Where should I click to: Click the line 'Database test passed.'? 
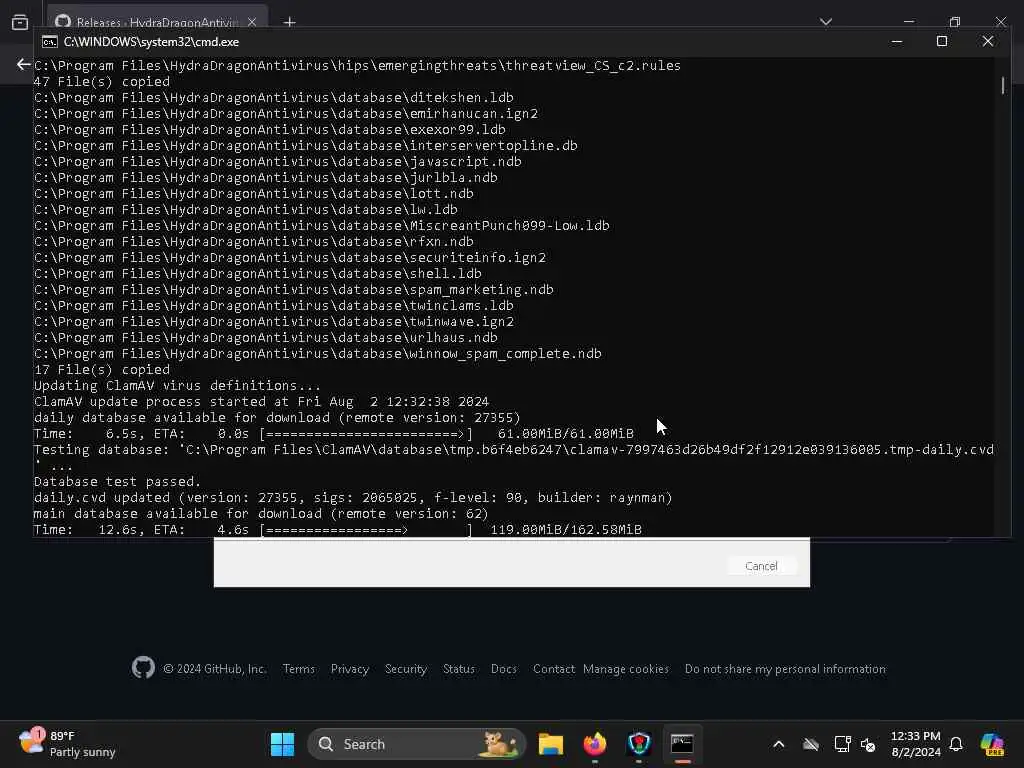pos(118,481)
